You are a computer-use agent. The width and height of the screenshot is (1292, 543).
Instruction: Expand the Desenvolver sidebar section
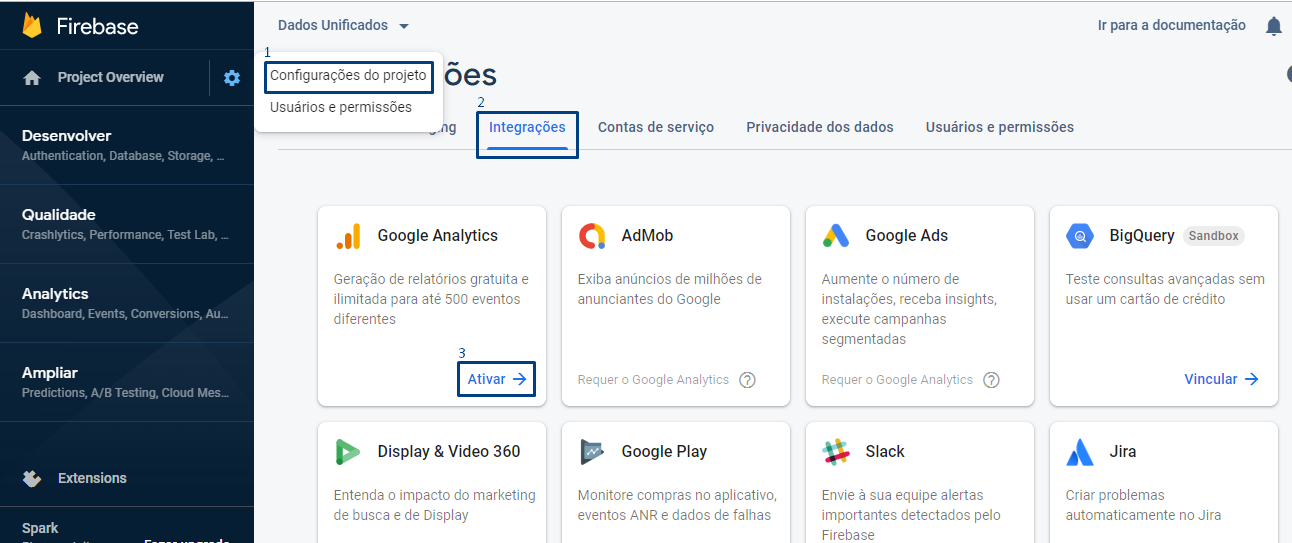(127, 145)
